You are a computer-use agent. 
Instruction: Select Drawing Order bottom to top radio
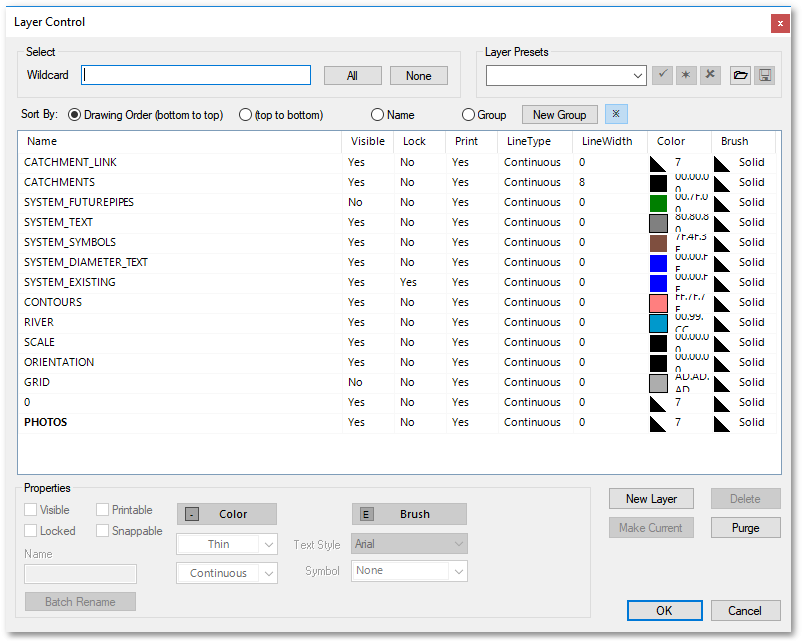(x=74, y=115)
